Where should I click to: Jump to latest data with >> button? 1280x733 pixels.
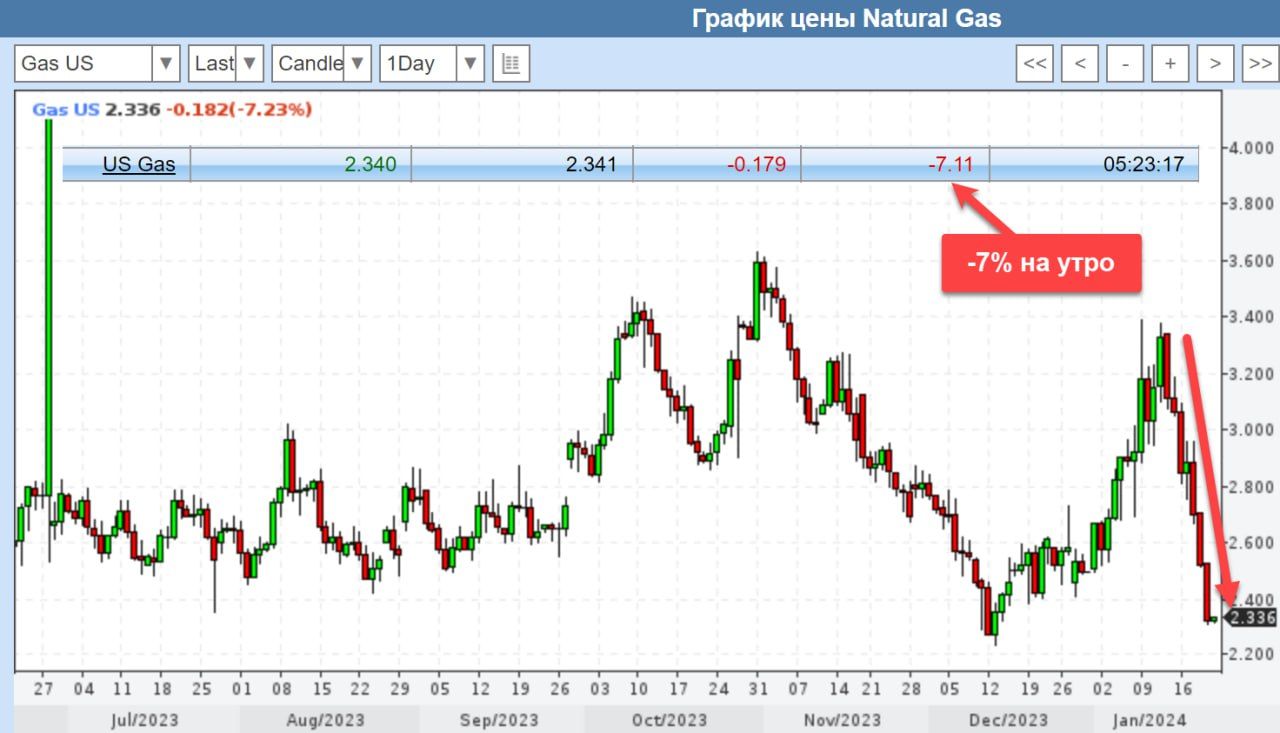click(x=1259, y=64)
